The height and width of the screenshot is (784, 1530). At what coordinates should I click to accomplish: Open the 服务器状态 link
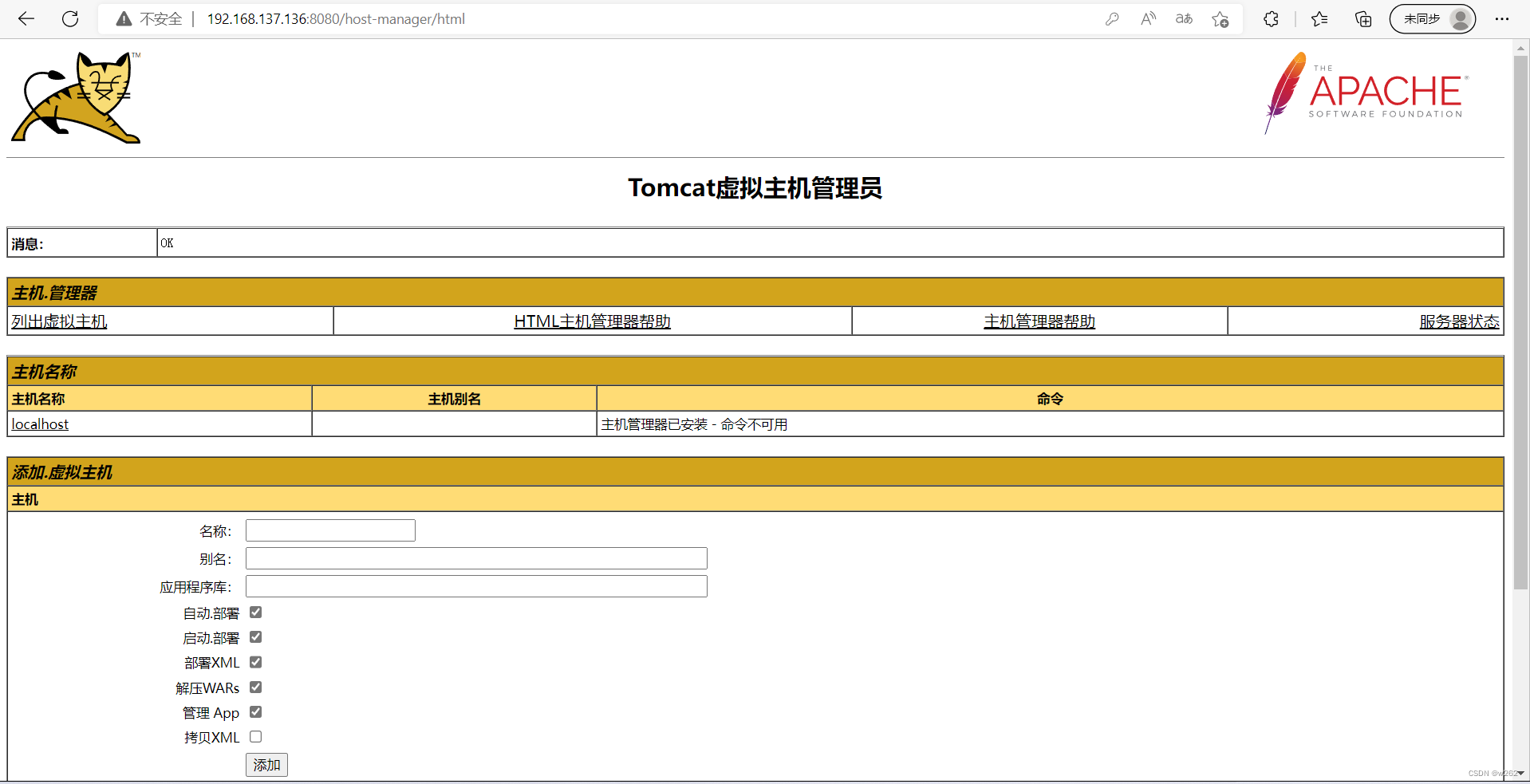1459,321
